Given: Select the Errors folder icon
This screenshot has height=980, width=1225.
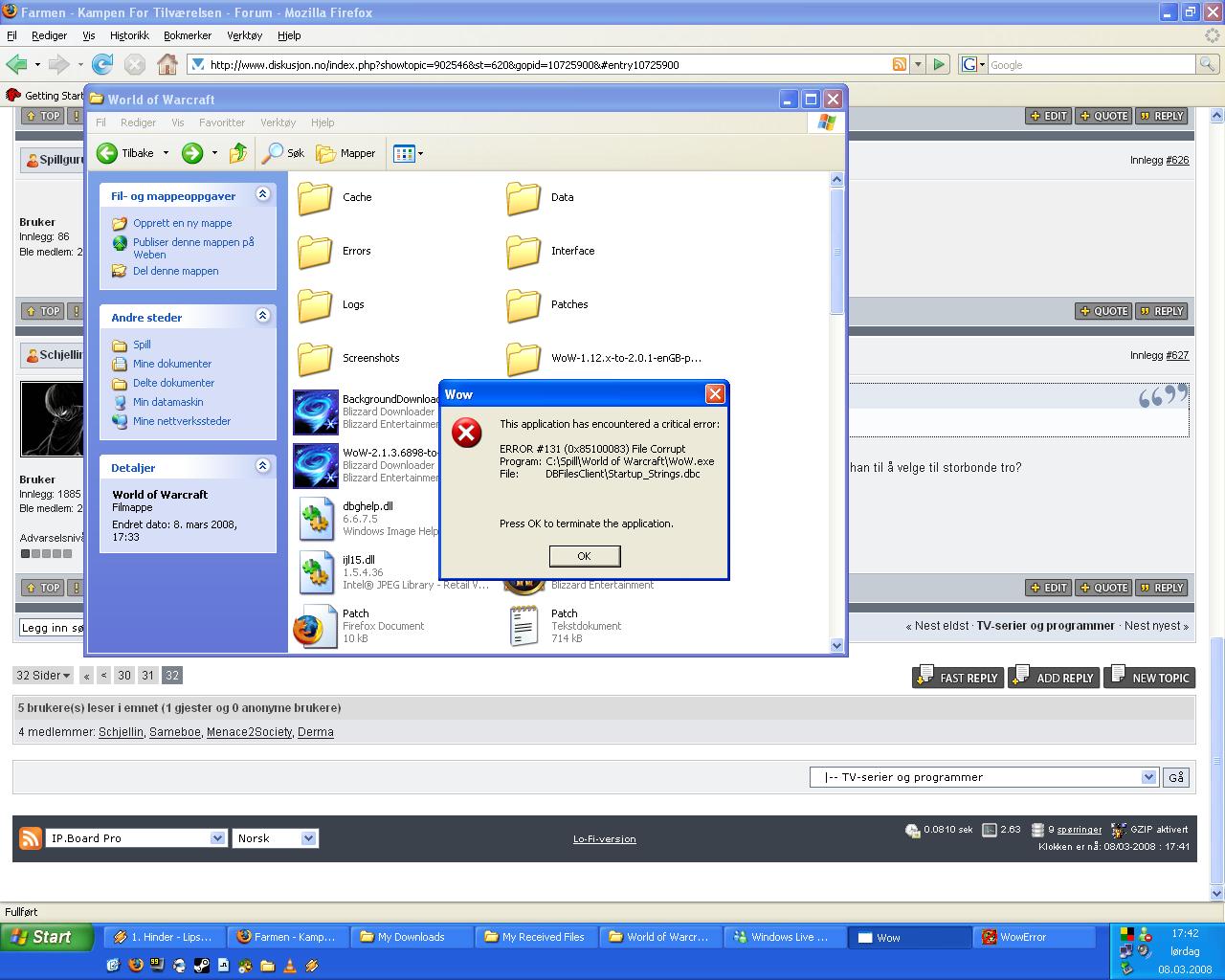Looking at the screenshot, I should pos(315,252).
